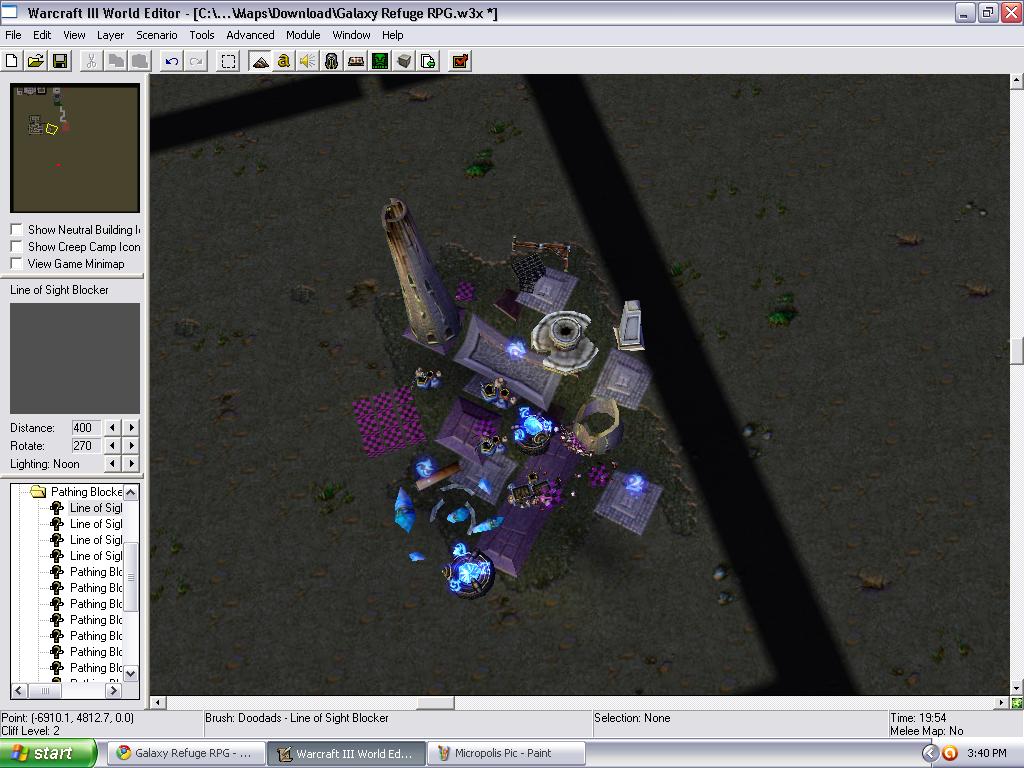Click the minimap overview thumbnail
This screenshot has width=1024, height=768.
point(75,148)
